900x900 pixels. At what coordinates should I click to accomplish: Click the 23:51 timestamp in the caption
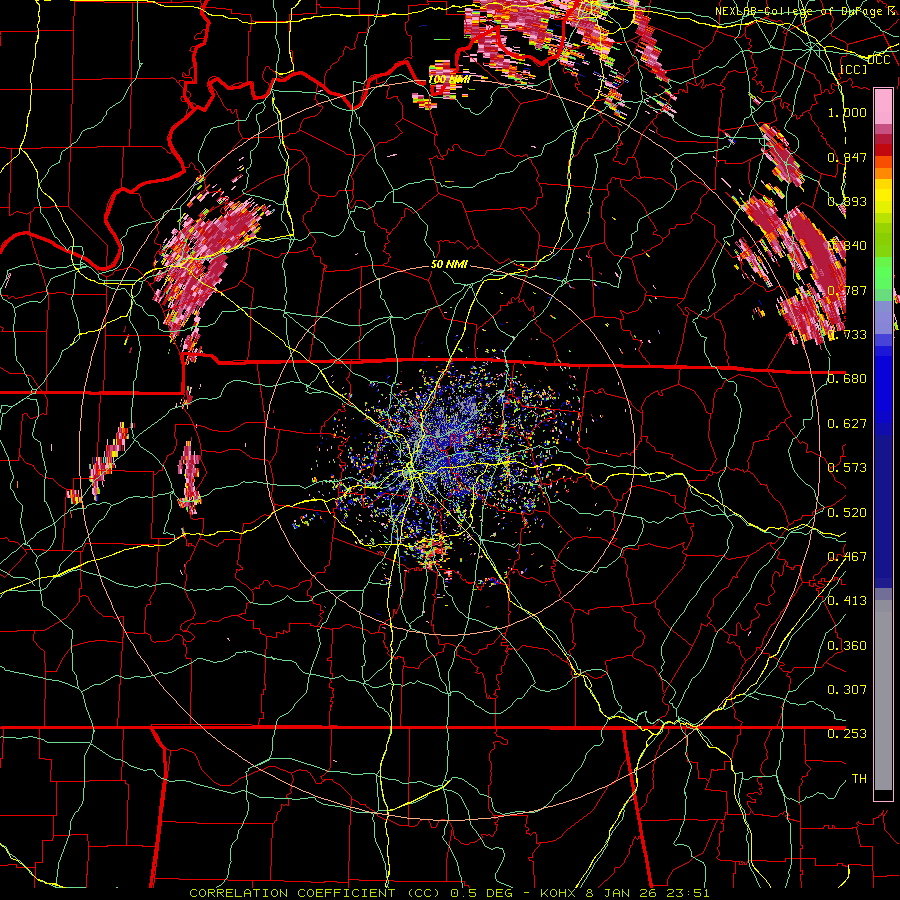(x=686, y=893)
